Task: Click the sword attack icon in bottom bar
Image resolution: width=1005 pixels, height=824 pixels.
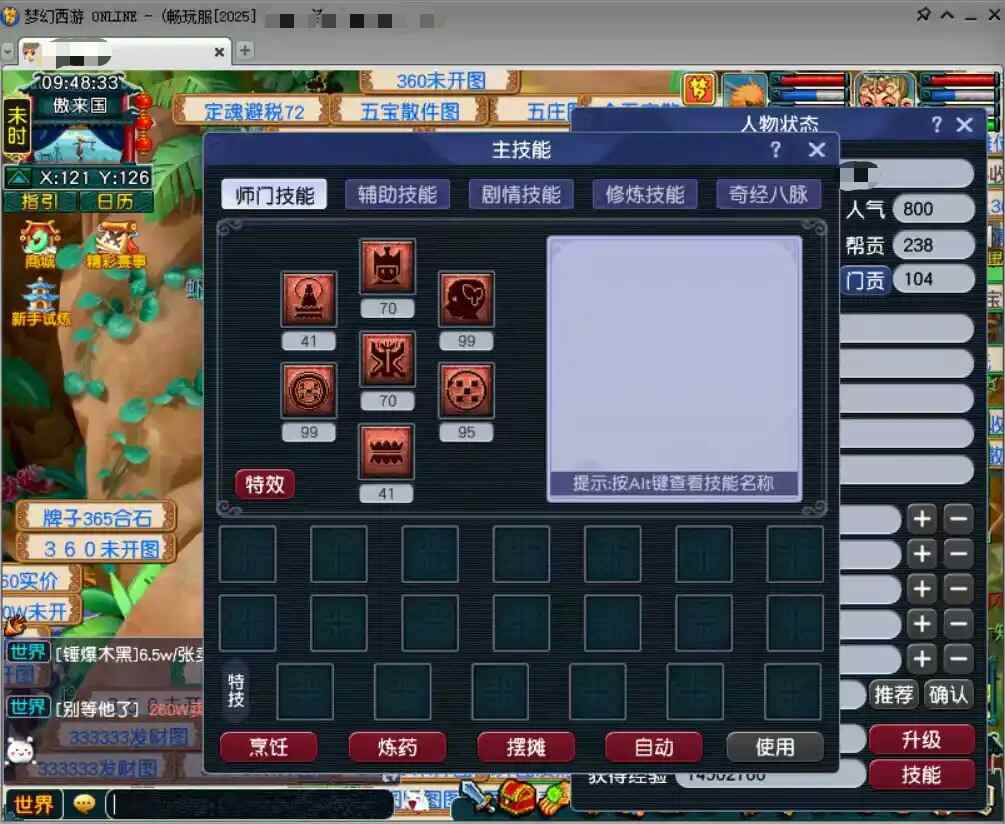Action: [478, 796]
